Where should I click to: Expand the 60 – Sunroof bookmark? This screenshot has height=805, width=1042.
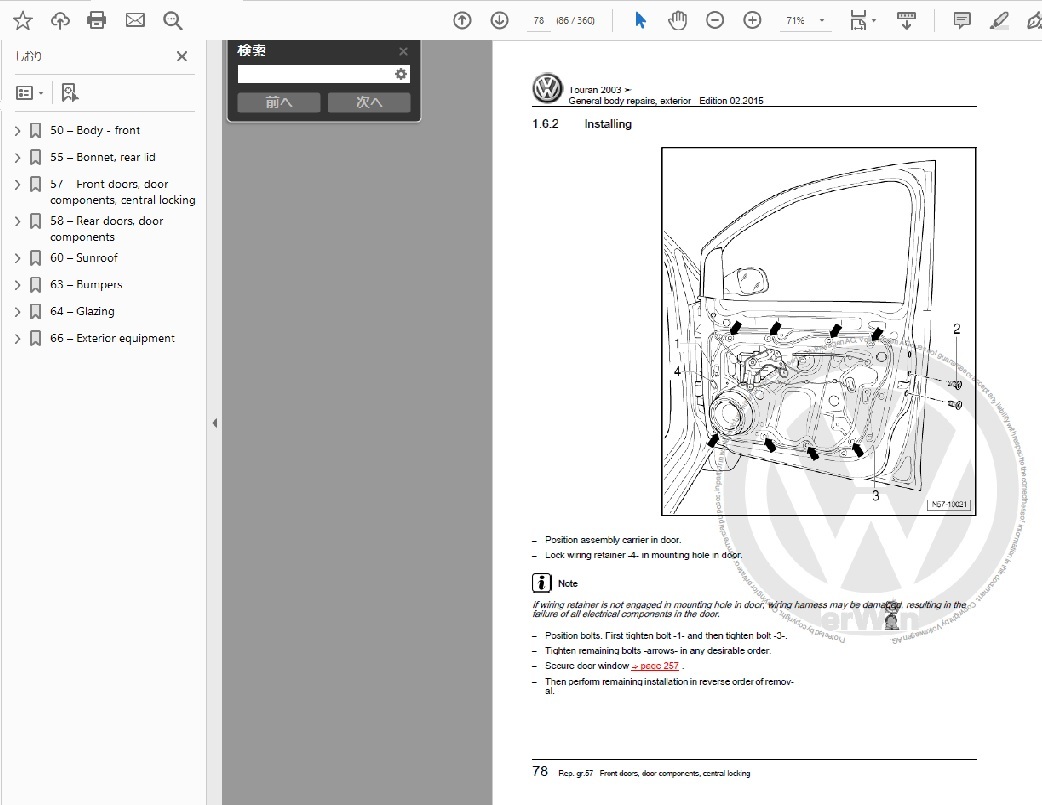[x=17, y=258]
